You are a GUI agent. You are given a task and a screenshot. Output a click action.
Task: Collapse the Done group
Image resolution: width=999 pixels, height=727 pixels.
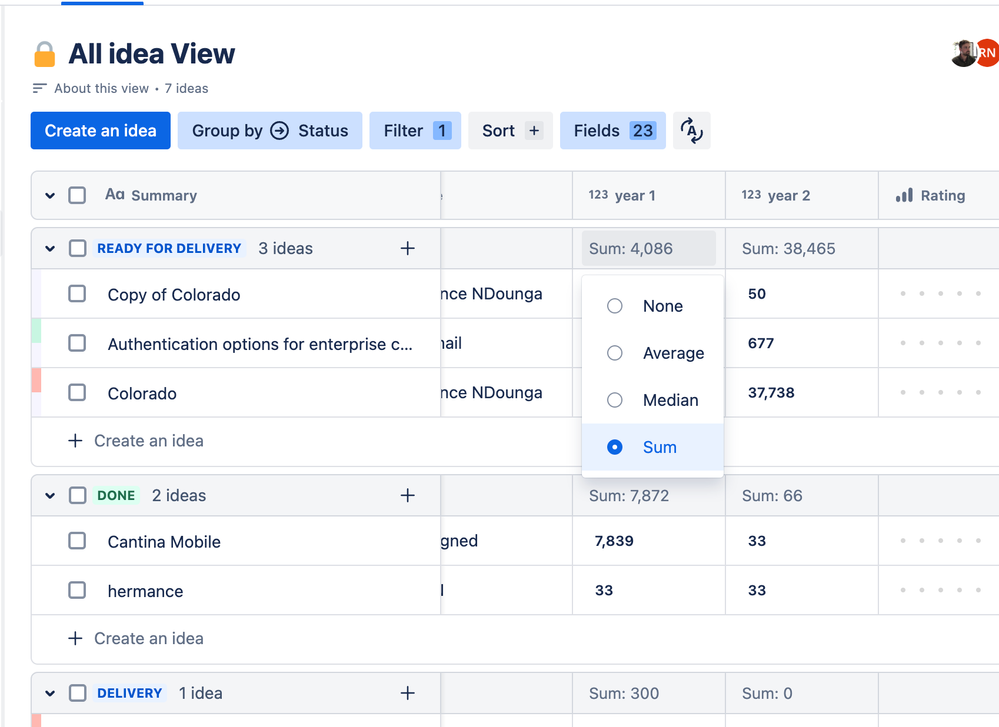tap(50, 496)
